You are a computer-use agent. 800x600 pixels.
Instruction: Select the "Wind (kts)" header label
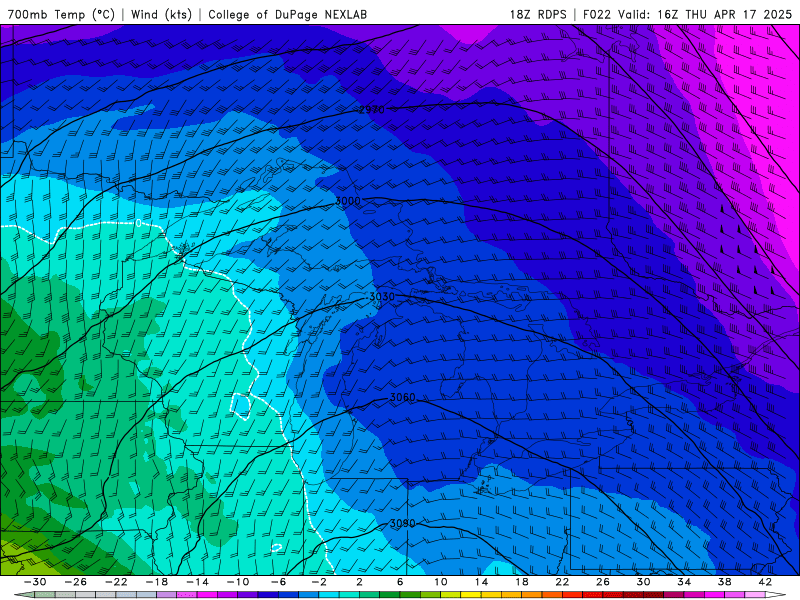161,14
